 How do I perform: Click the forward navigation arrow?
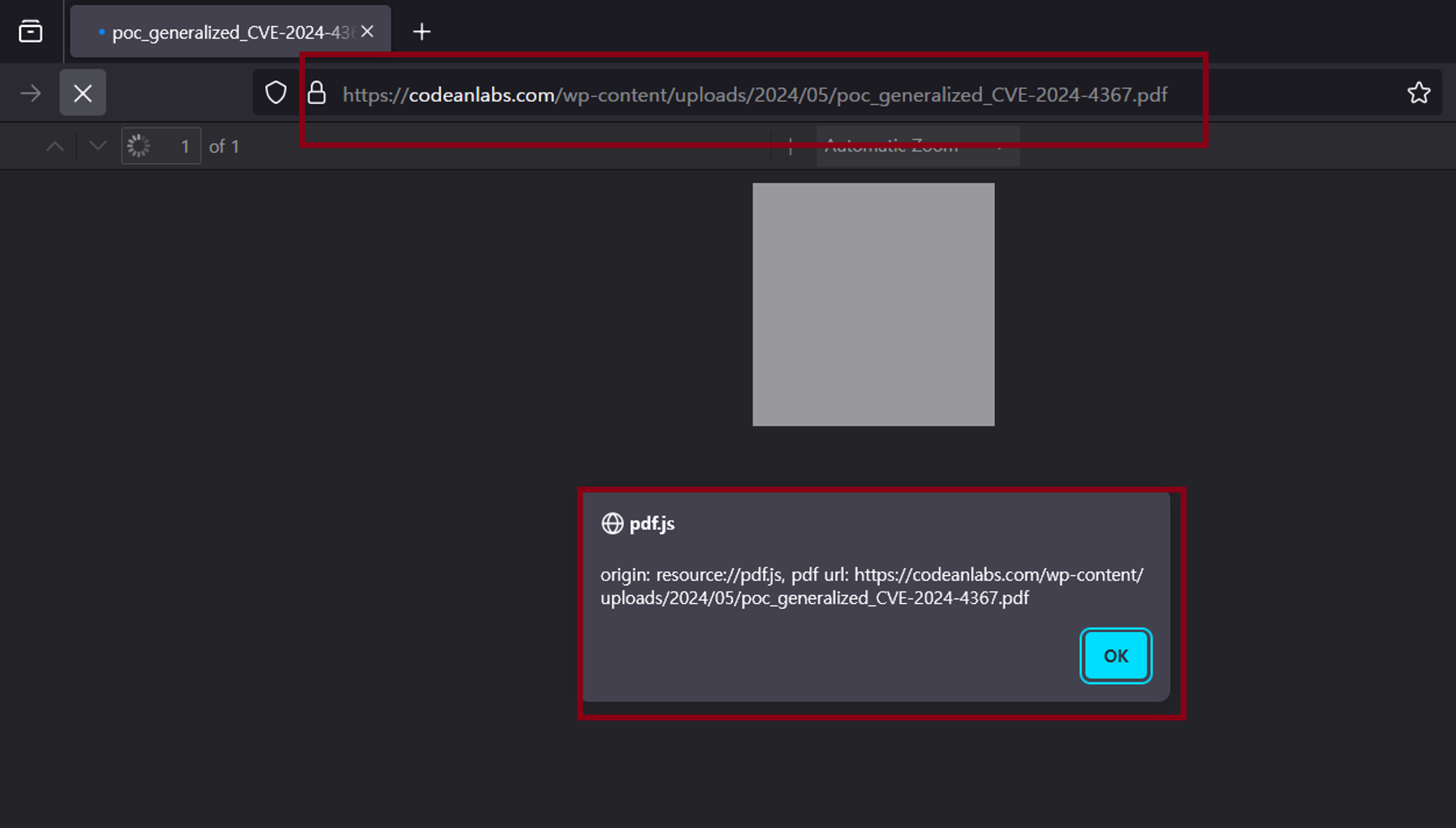[x=31, y=93]
